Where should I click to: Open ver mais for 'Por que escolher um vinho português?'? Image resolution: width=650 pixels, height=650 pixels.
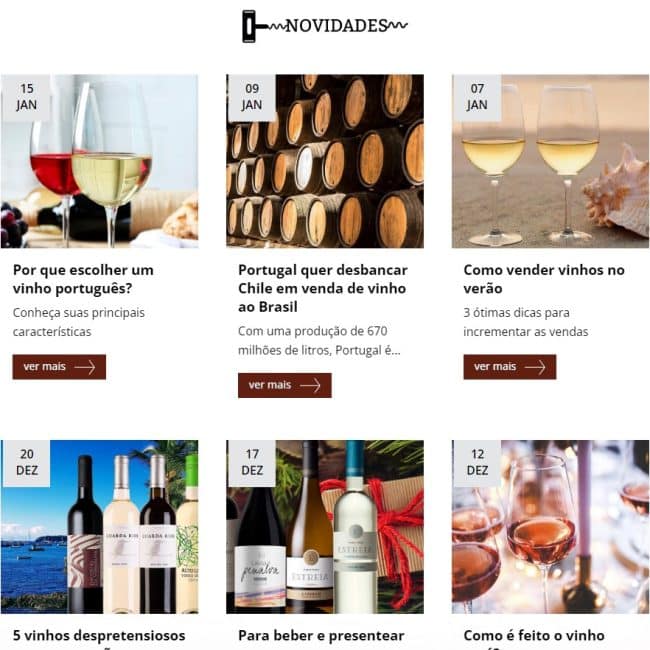pyautogui.click(x=59, y=367)
